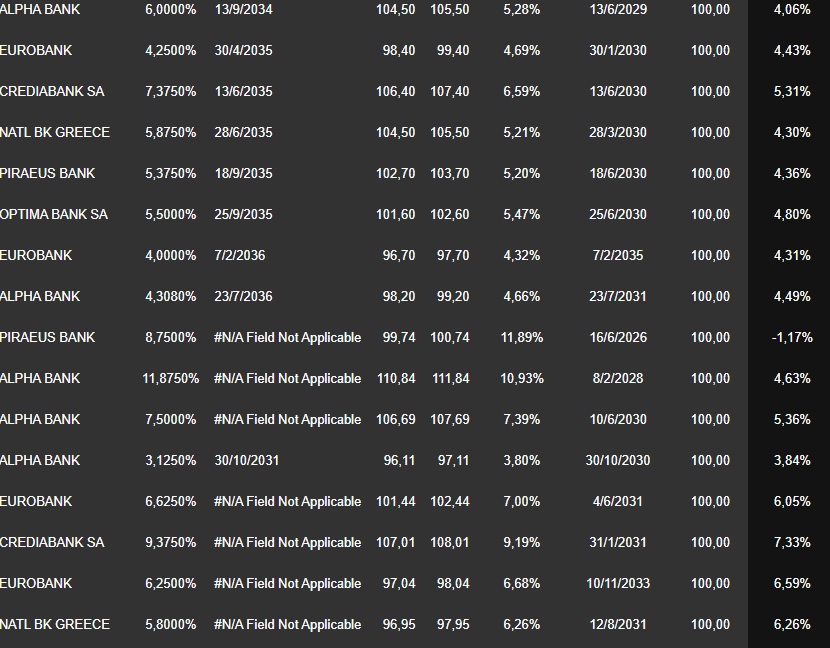Select the 4,69% yield cell
This screenshot has height=648, width=830.
(521, 50)
